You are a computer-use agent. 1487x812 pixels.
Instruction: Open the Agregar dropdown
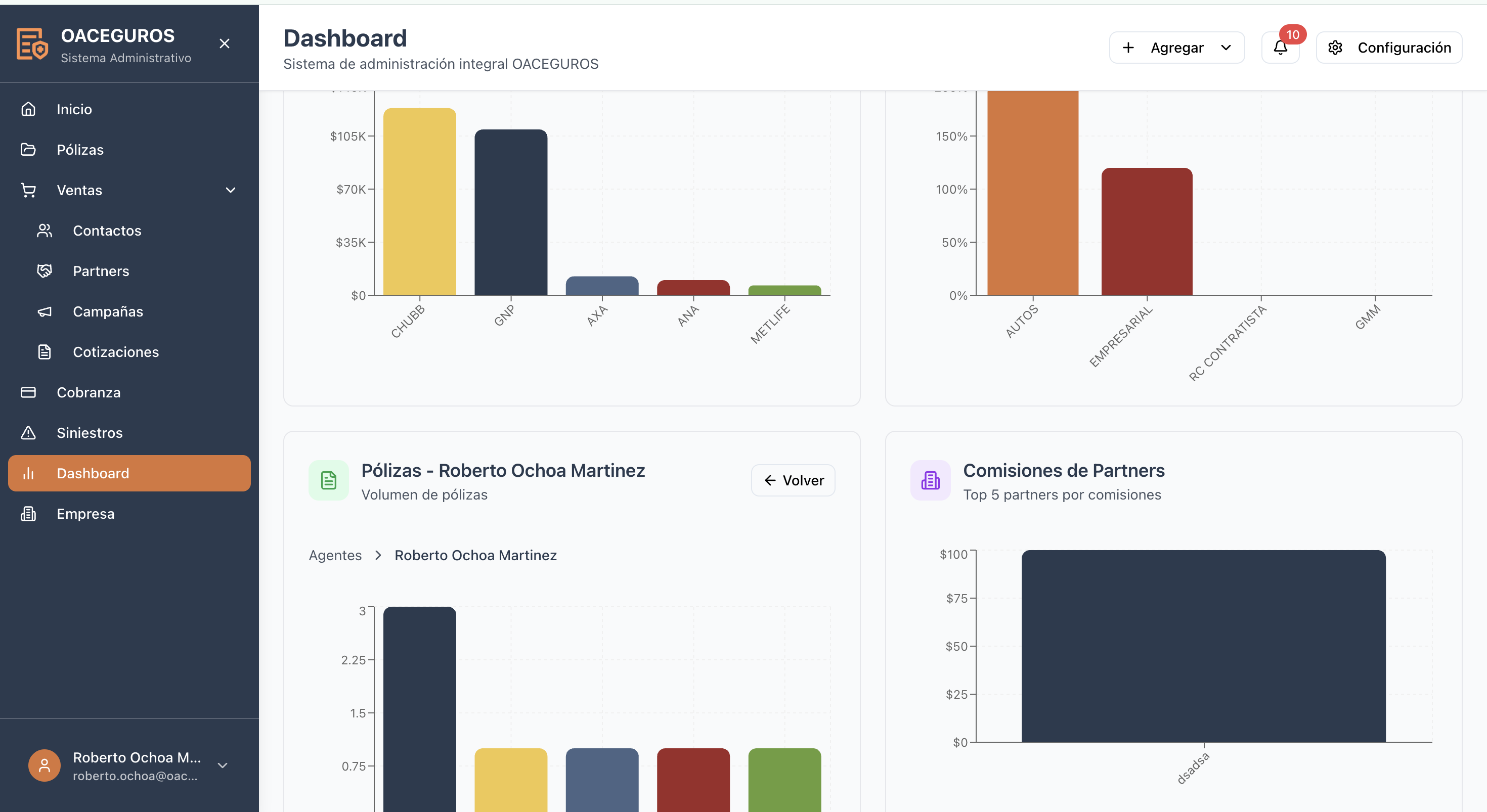click(1176, 48)
